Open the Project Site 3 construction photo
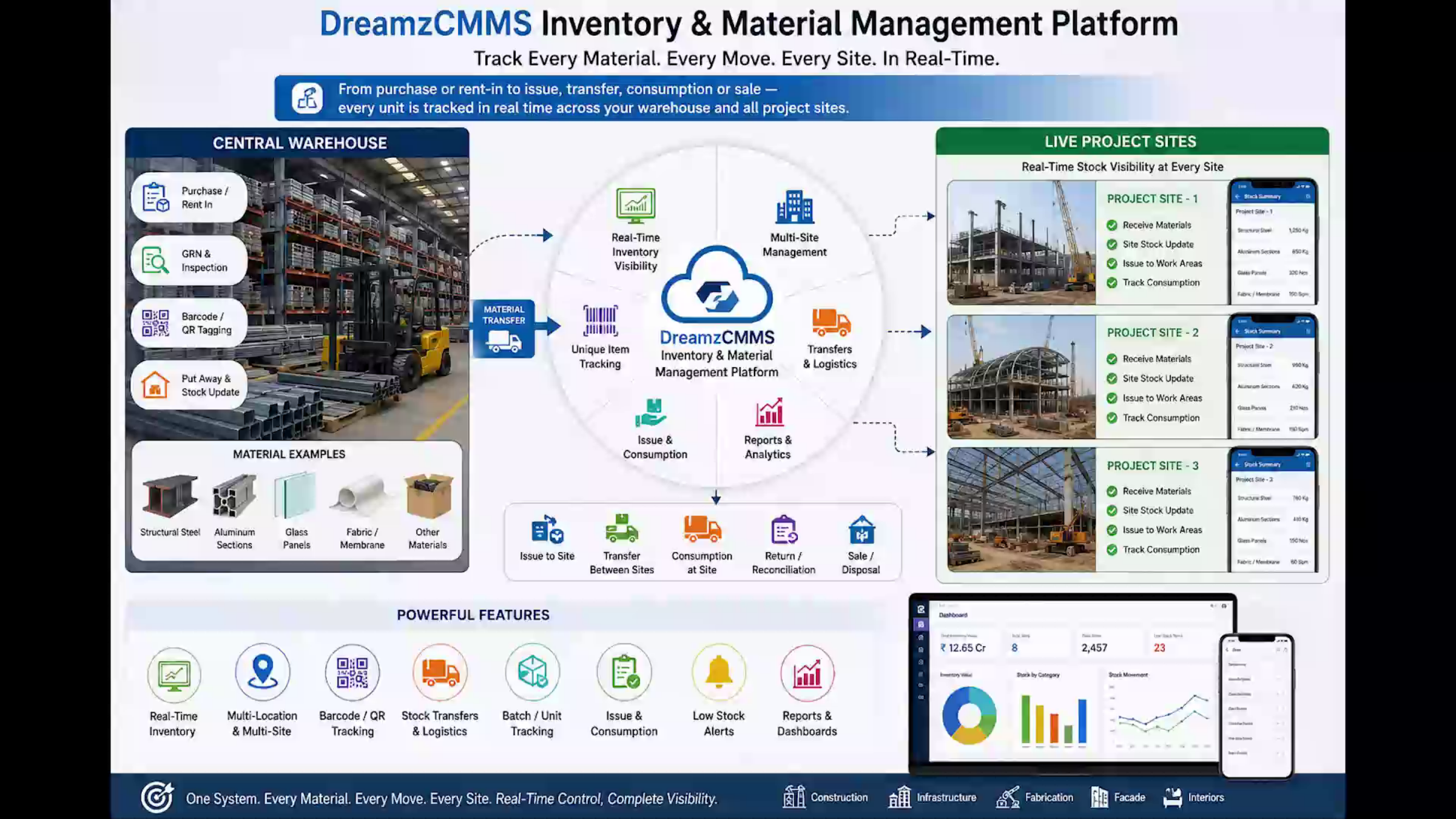 click(1022, 510)
